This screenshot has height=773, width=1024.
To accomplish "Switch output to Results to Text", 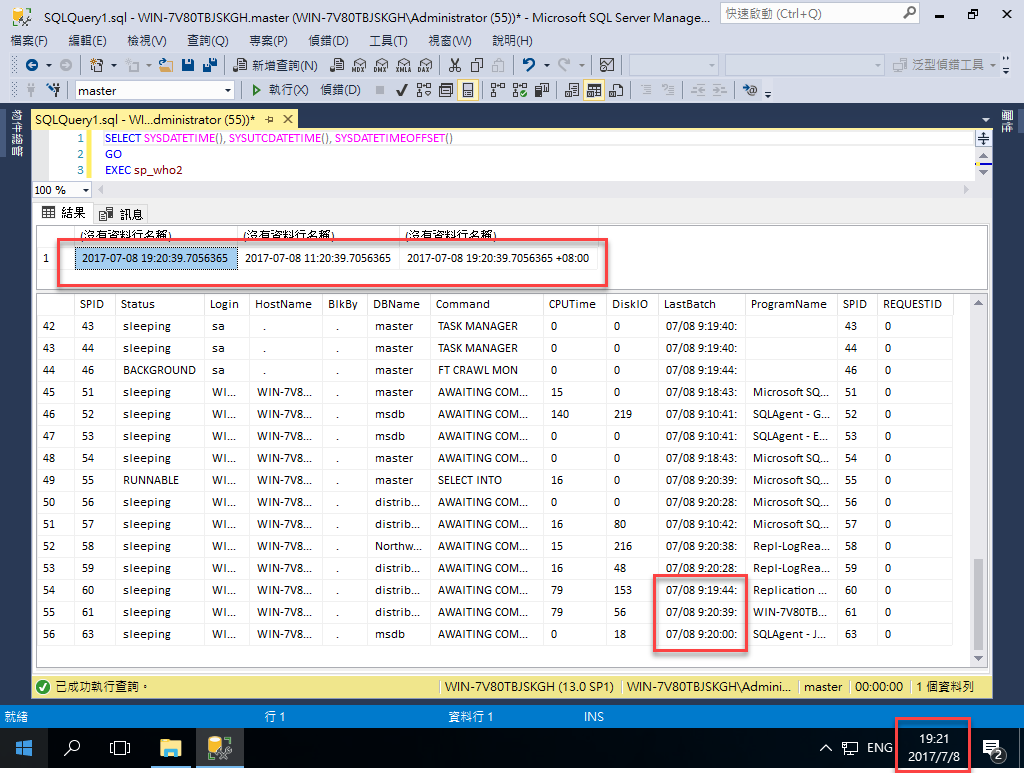I will click(571, 89).
